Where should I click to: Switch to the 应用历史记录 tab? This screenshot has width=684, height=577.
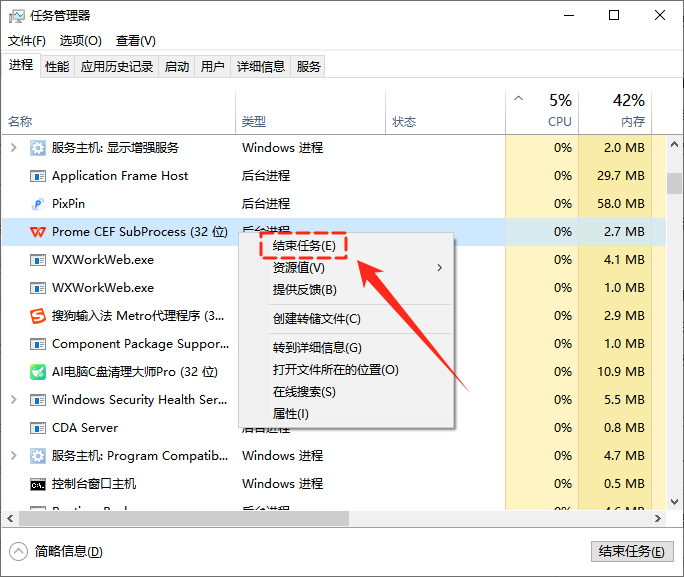(x=116, y=66)
